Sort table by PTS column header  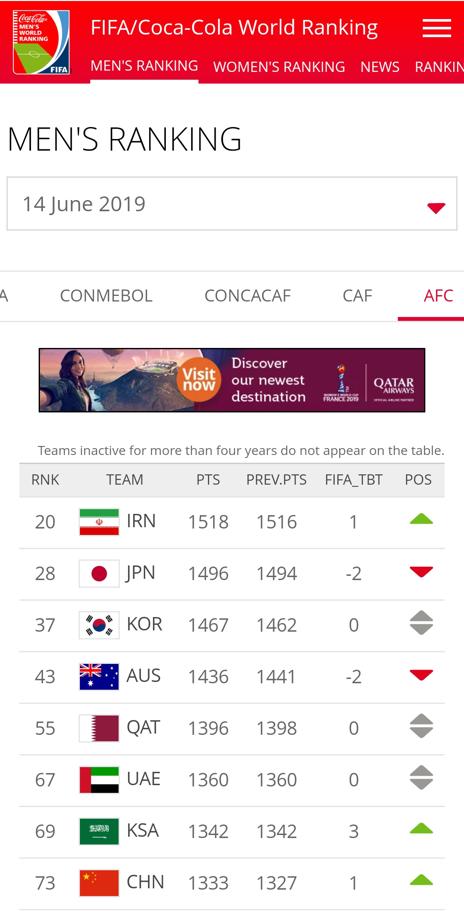[x=208, y=480]
